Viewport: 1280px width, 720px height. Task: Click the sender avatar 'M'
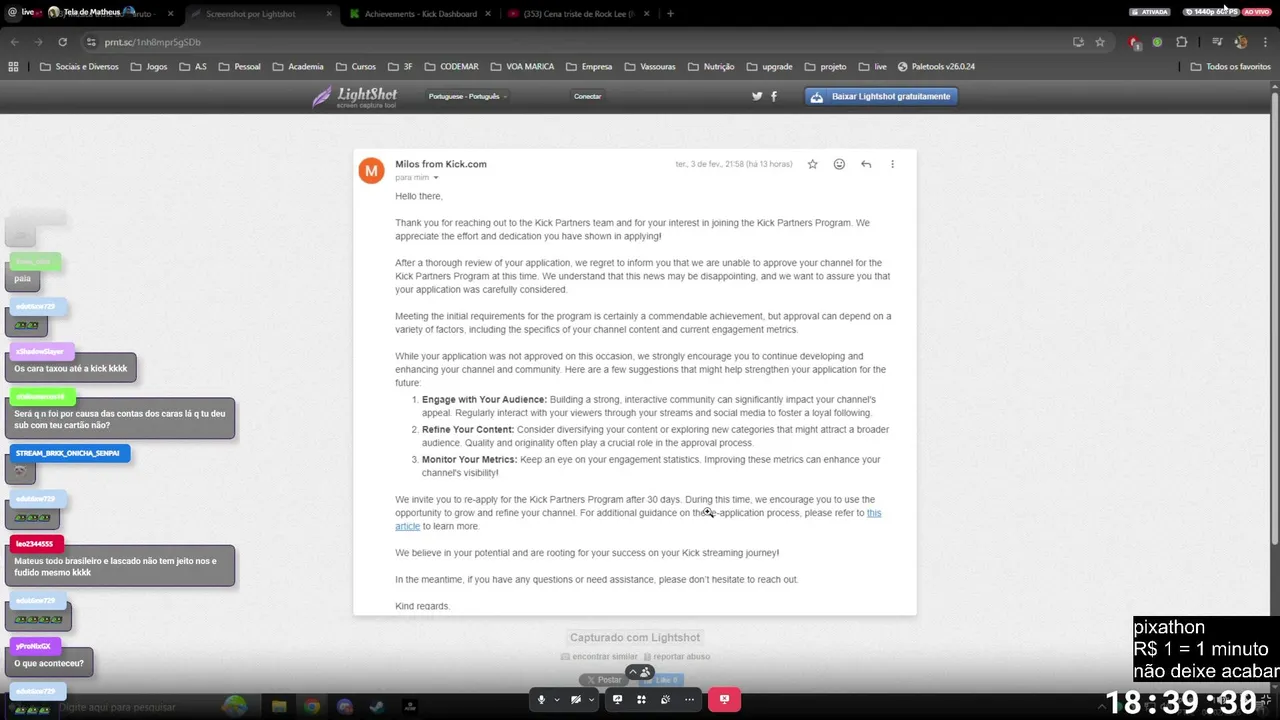371,170
